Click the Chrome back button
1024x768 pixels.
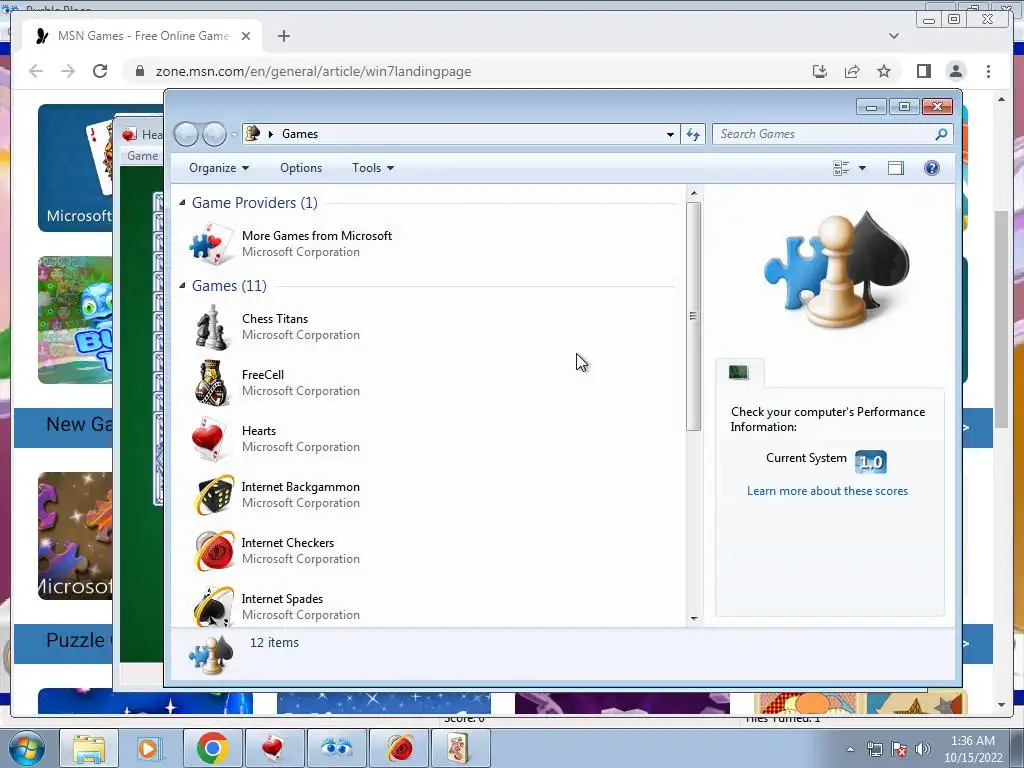pos(36,71)
